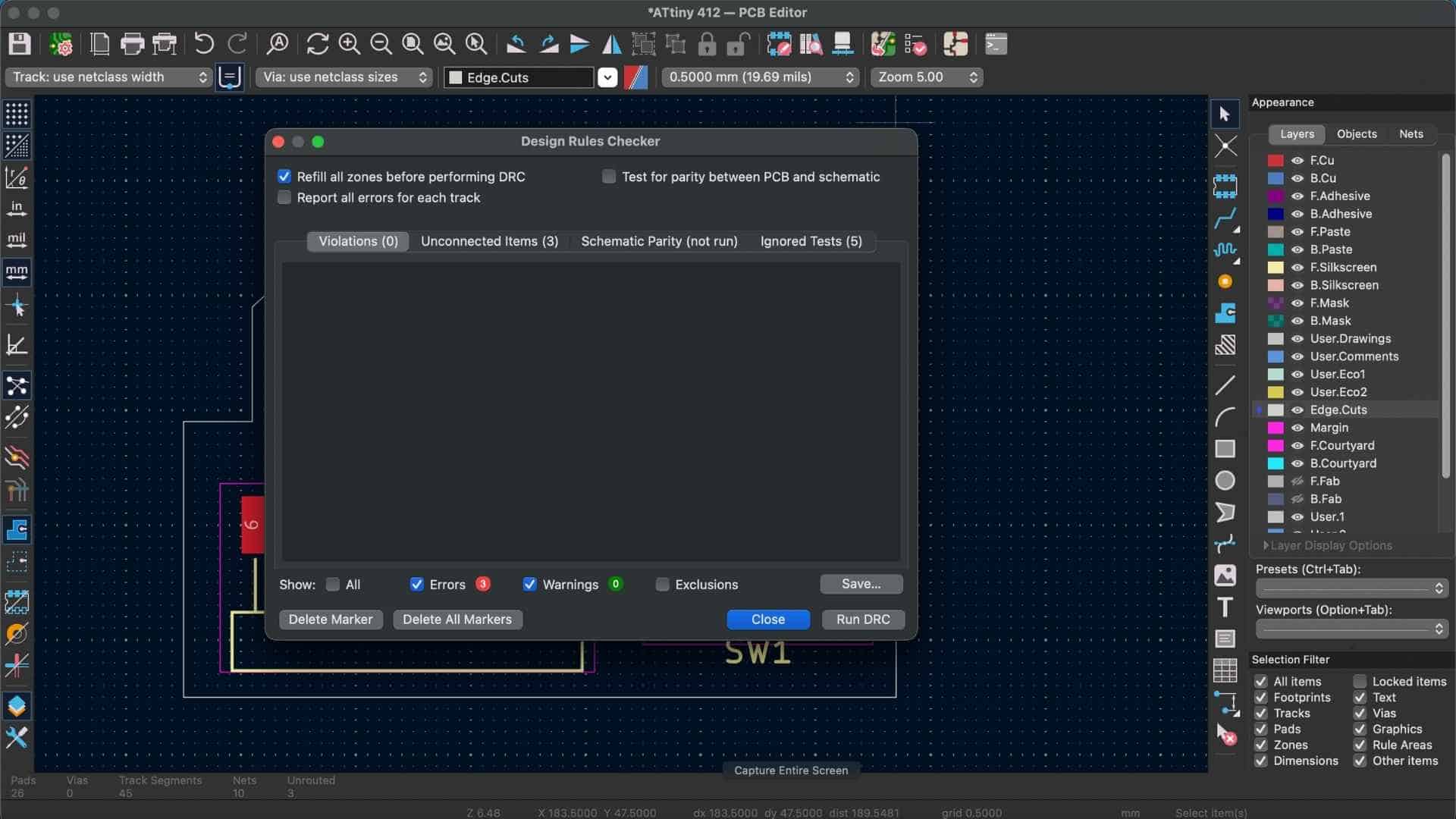This screenshot has width=1456, height=819.
Task: Click the millimeters units icon
Action: 17,271
